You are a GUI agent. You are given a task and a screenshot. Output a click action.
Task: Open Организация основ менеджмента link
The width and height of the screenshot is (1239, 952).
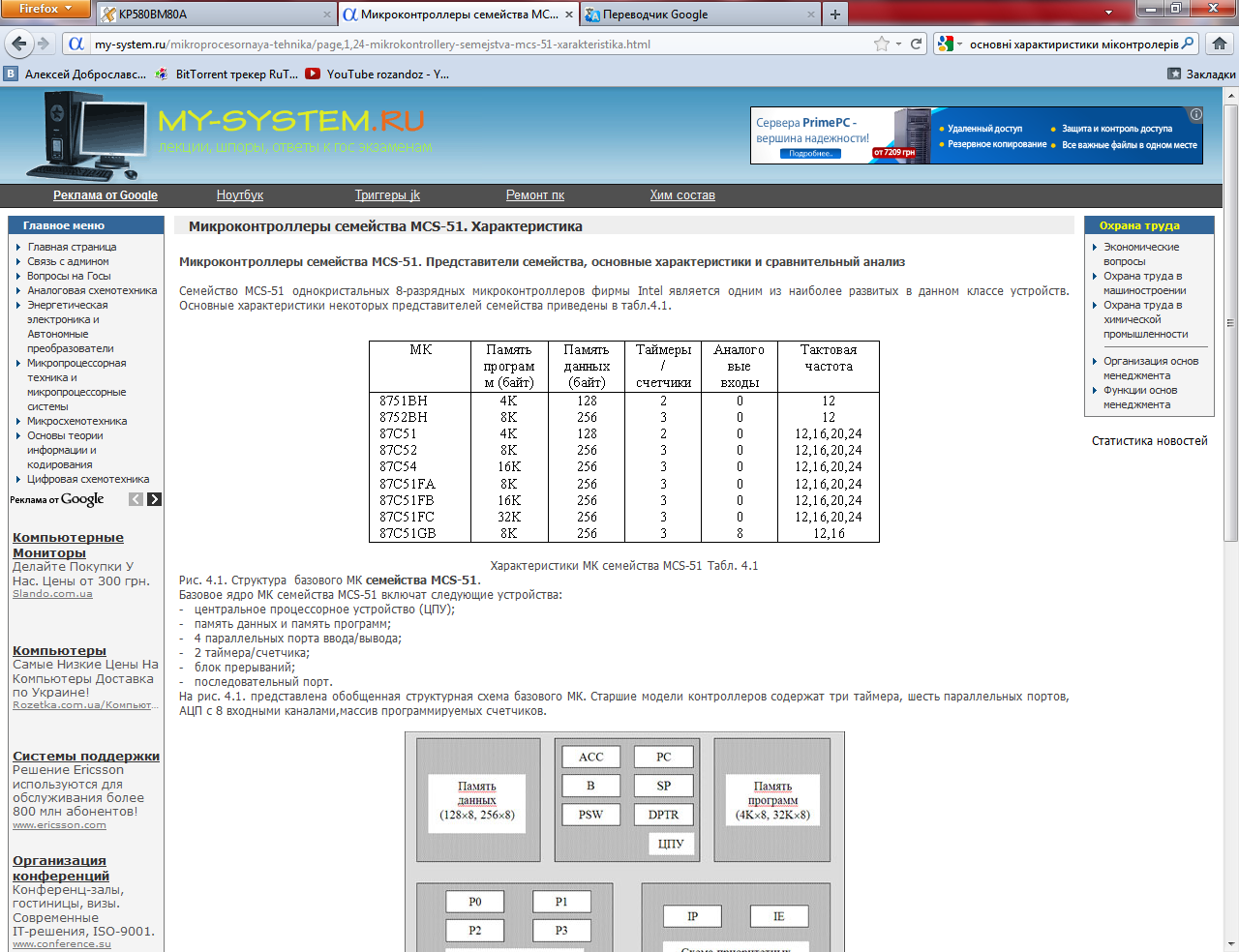[1151, 368]
